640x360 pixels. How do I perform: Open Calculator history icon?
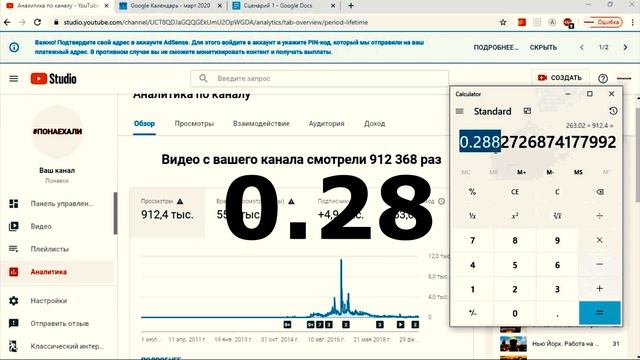613,111
